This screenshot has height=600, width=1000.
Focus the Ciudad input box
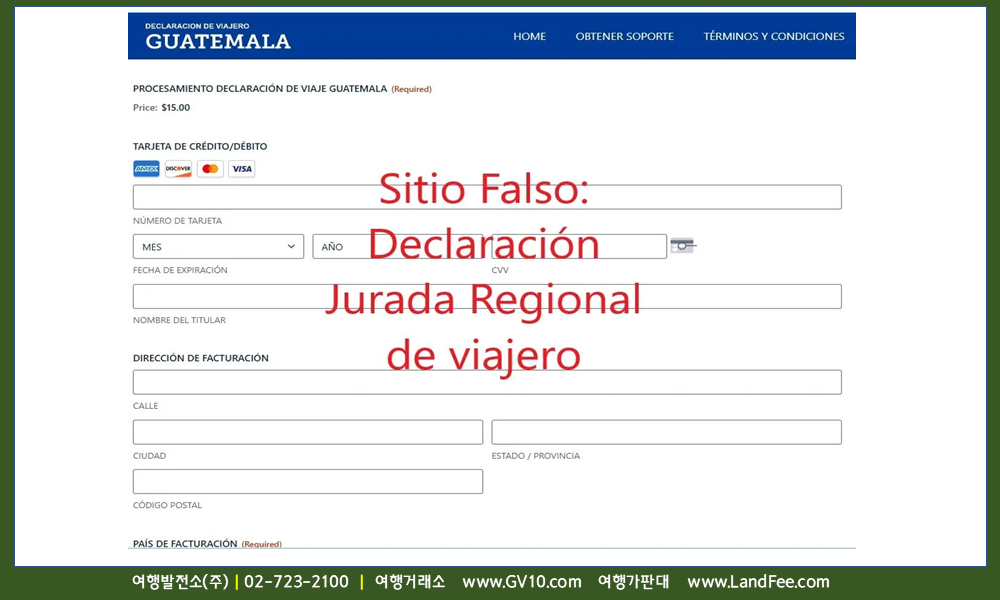pyautogui.click(x=308, y=432)
